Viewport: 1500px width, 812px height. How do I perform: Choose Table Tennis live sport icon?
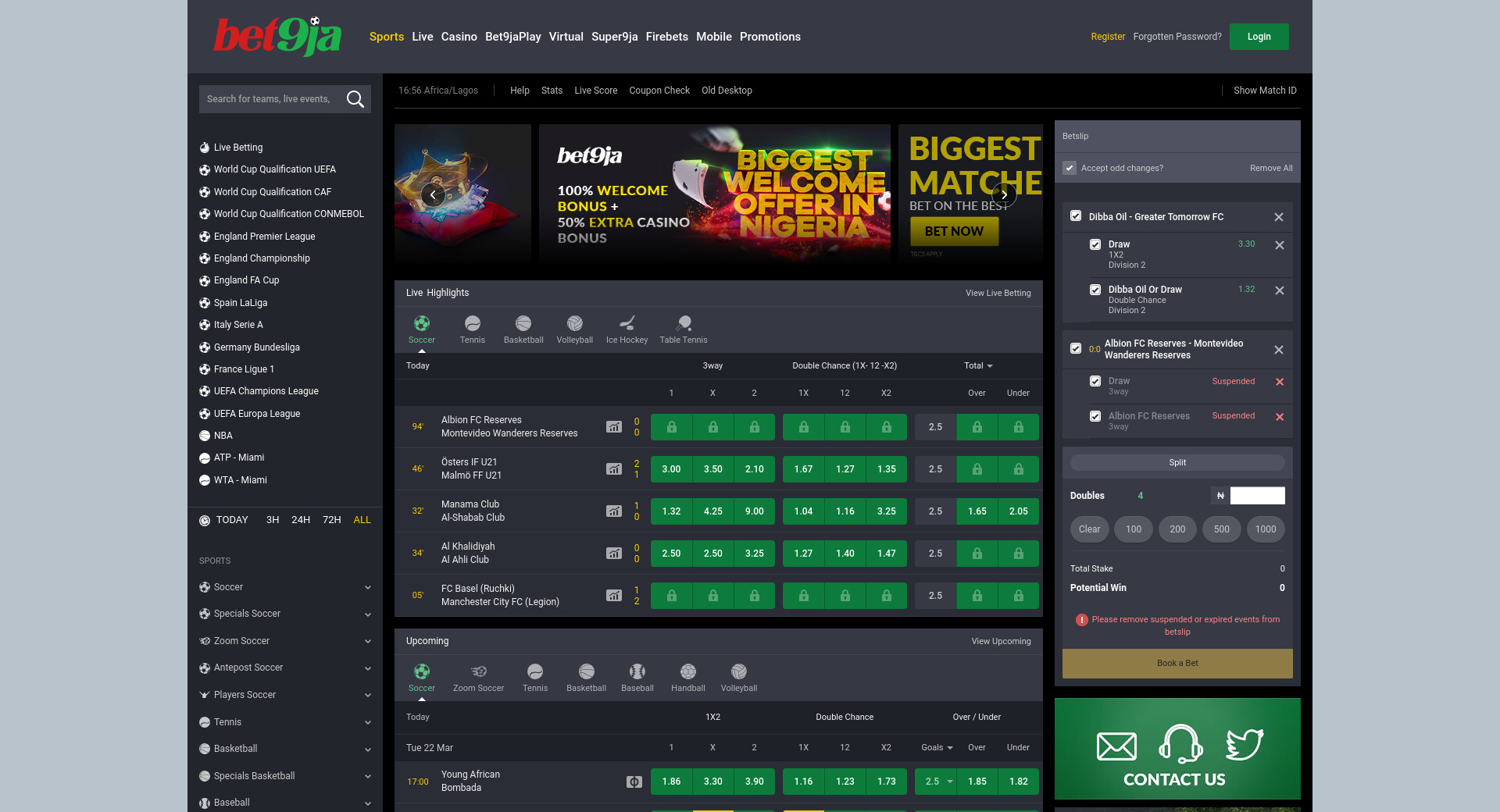coord(684,329)
